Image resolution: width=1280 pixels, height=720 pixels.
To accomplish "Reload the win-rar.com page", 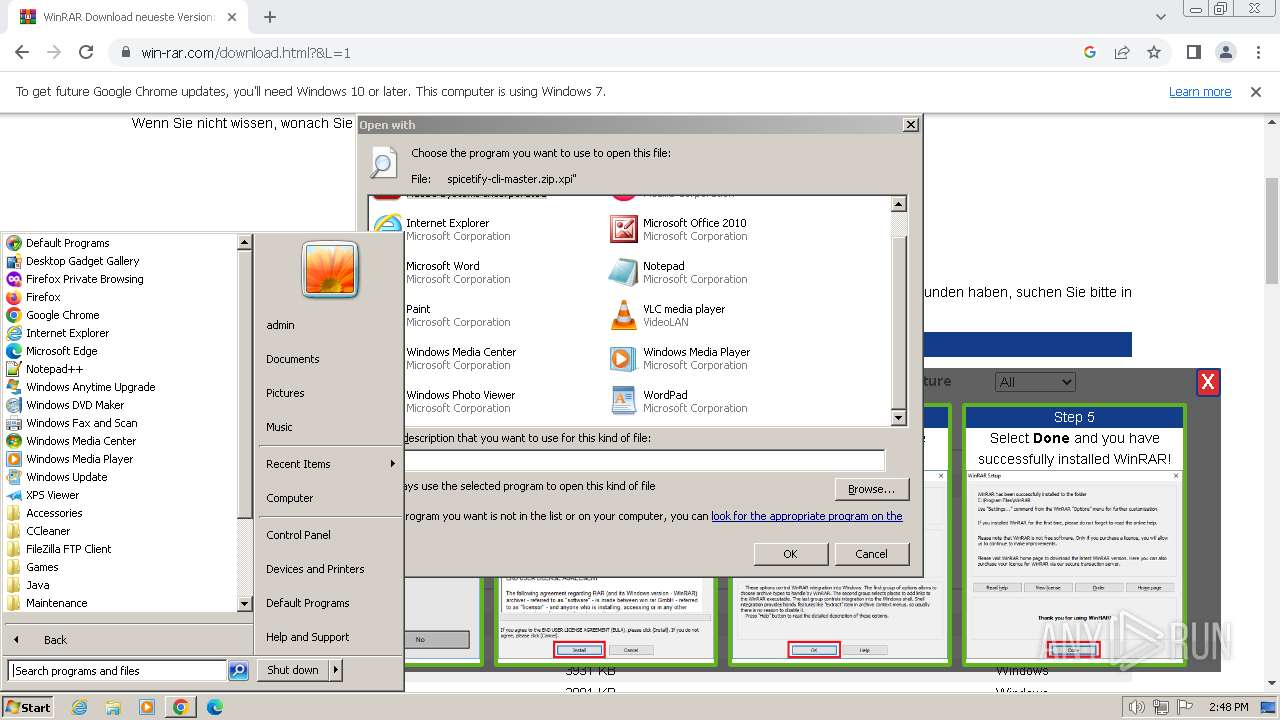I will pyautogui.click(x=86, y=52).
